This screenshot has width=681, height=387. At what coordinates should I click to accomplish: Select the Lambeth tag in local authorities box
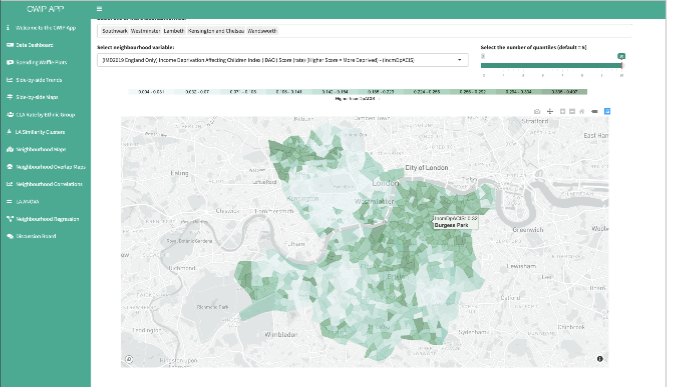point(174,31)
